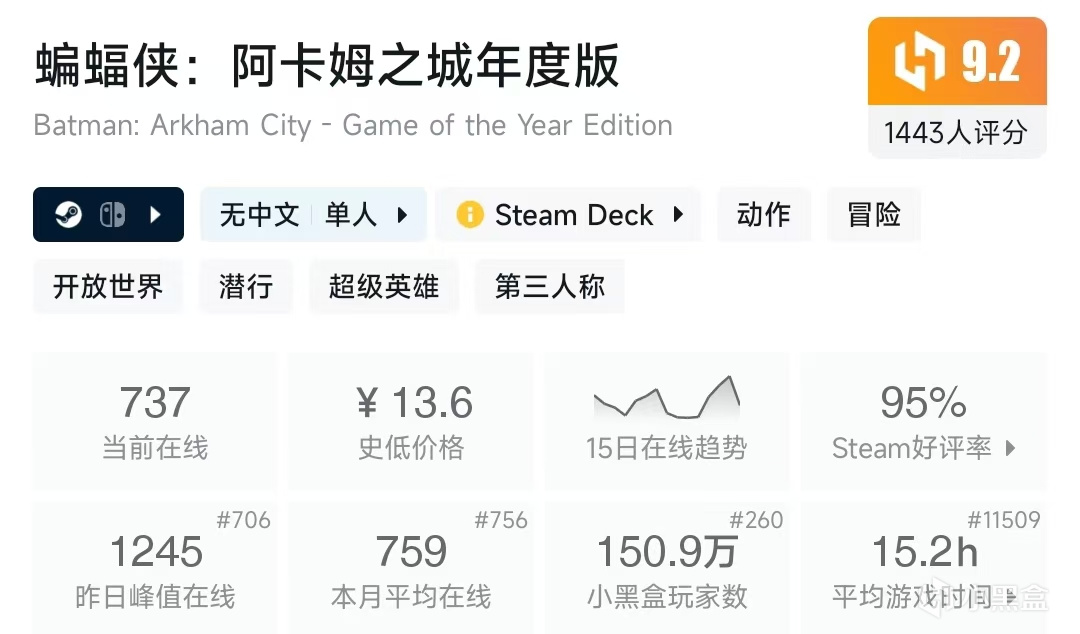Select the 冒险 genre tag
1080x634 pixels.
point(874,215)
